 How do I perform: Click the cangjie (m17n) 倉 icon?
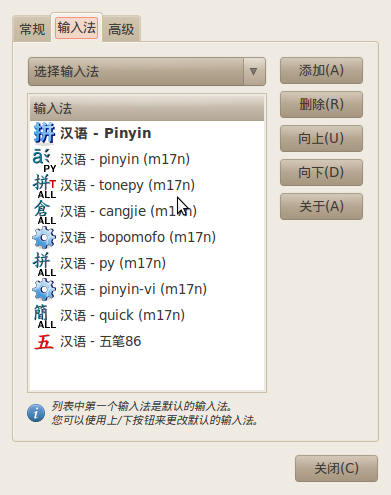point(44,212)
